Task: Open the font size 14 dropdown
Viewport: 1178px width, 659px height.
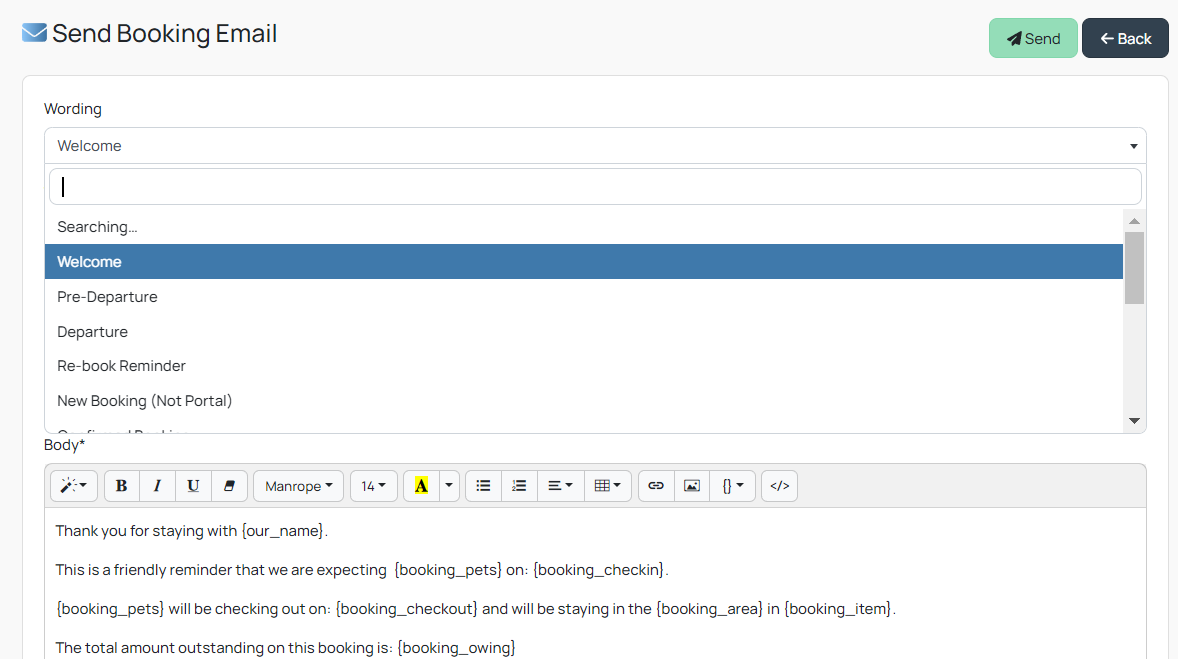Action: (x=373, y=486)
